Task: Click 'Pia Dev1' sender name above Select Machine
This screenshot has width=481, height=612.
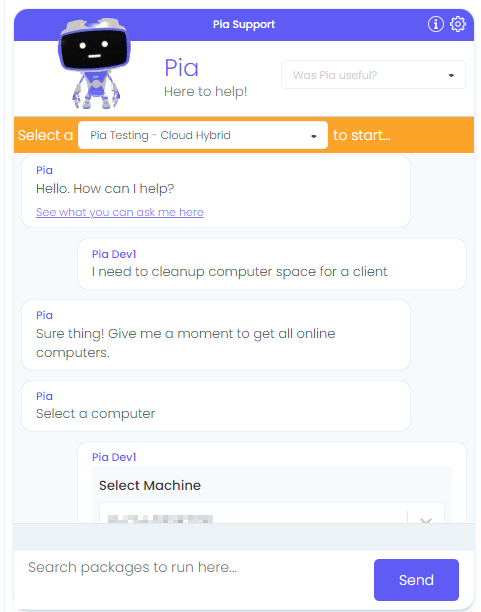Action: click(x=114, y=457)
